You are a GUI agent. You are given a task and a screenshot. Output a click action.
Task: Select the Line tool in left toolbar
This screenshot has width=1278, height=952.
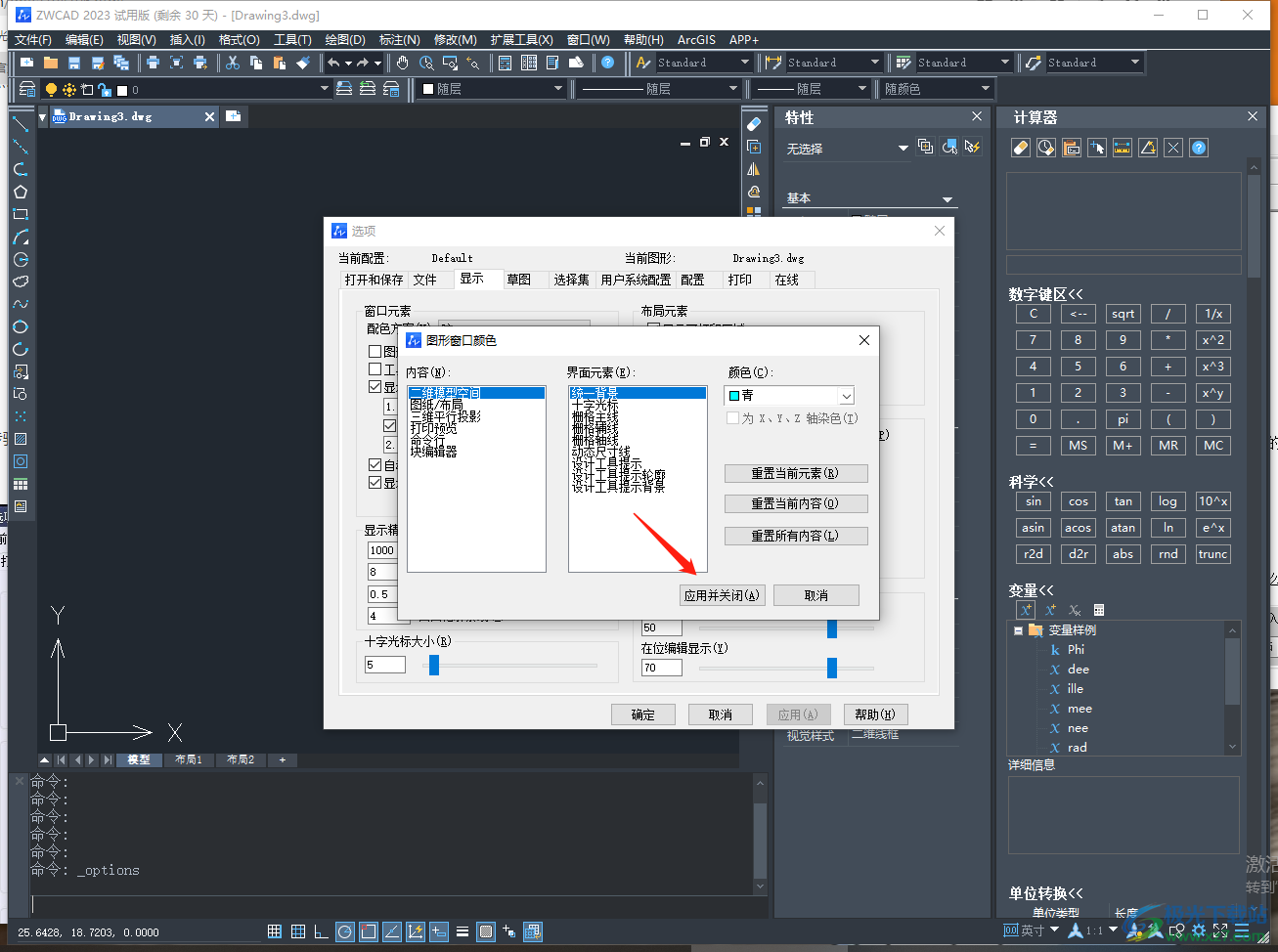coord(21,124)
